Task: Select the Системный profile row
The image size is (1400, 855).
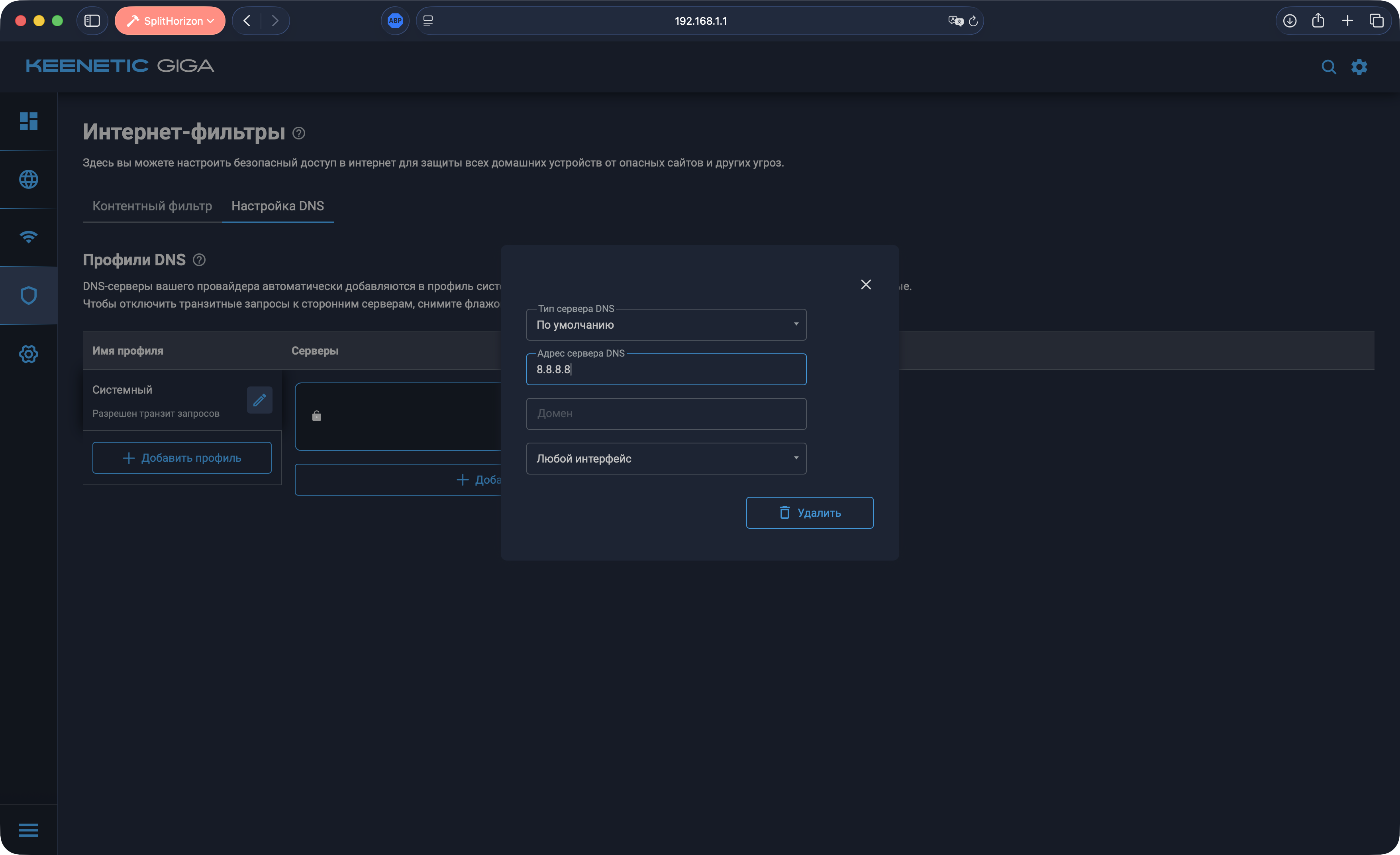Action: point(182,400)
